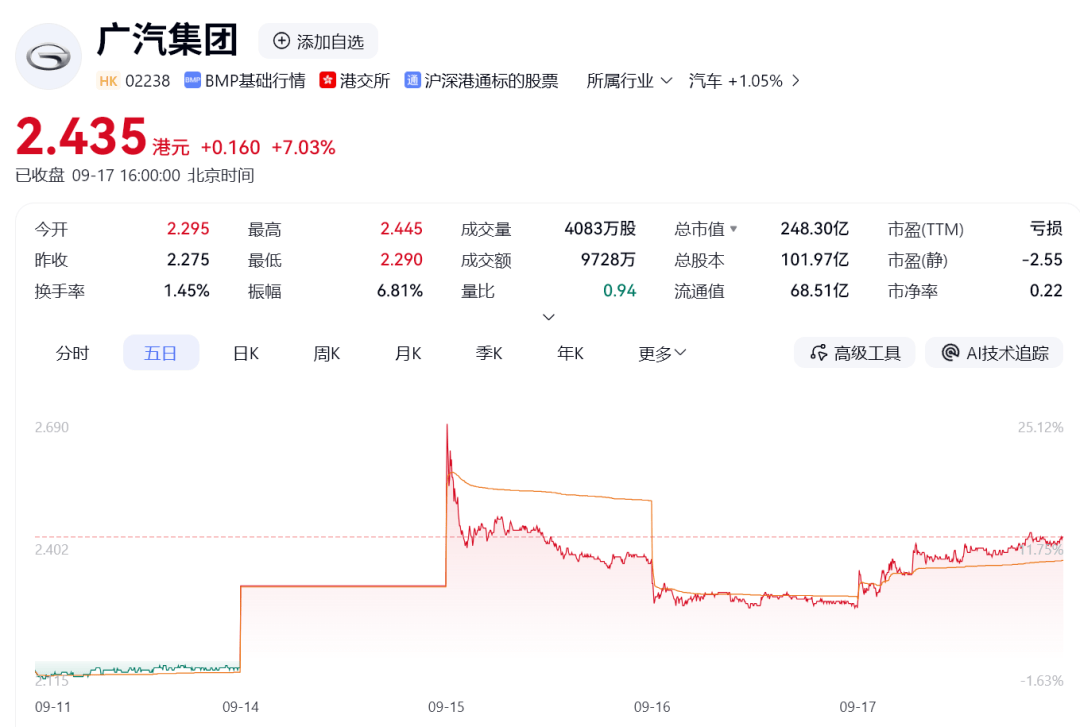Open 高级工具 advanced tools

point(855,353)
